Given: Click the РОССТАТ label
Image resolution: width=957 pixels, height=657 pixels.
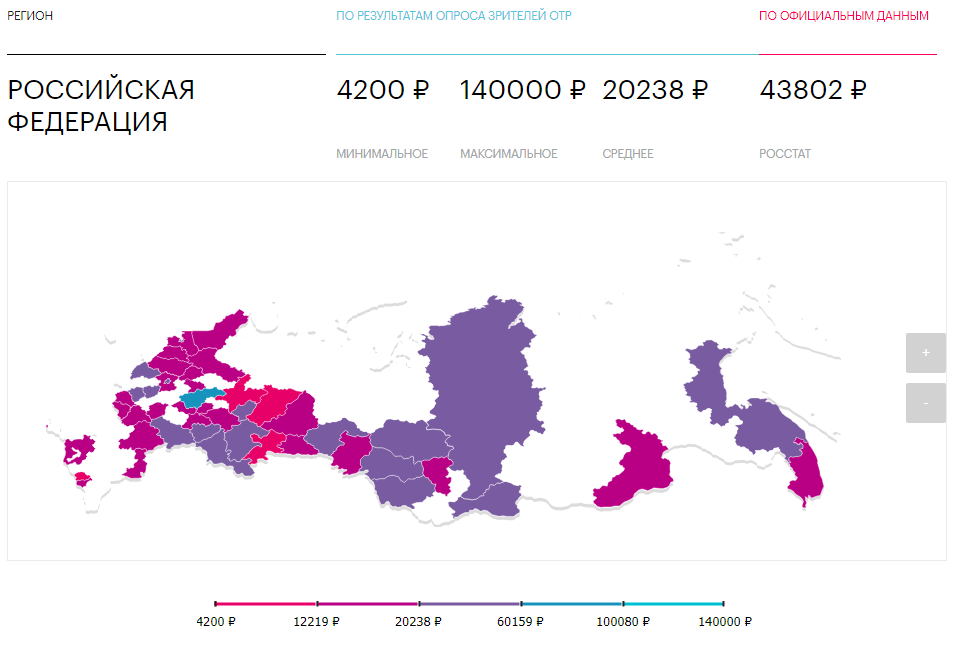Looking at the screenshot, I should pos(785,154).
